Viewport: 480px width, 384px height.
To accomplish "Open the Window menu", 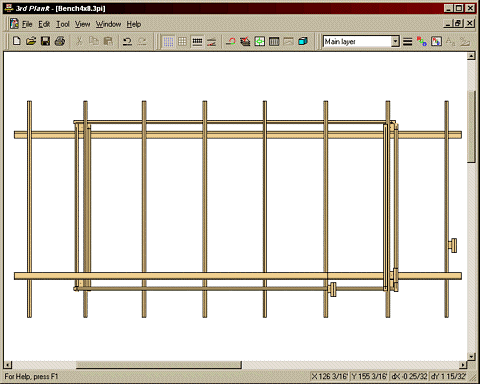I will (x=108, y=24).
